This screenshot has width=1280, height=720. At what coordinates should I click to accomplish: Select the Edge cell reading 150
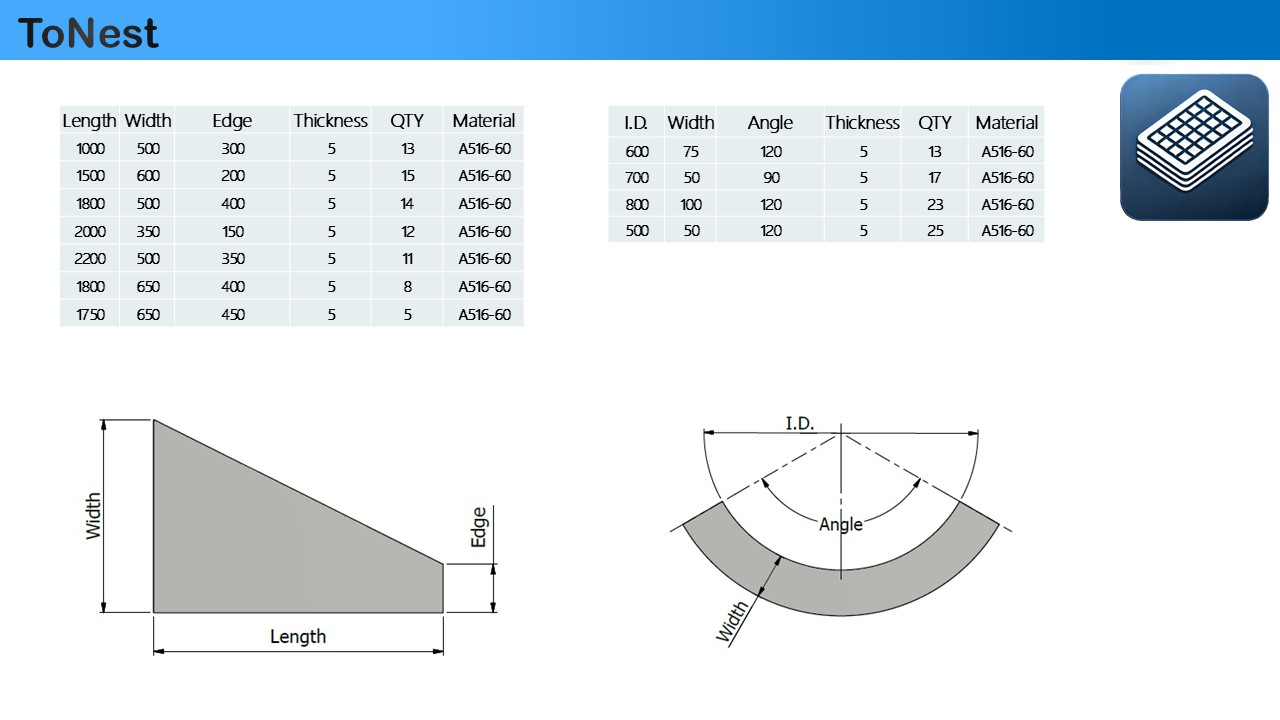tap(232, 231)
